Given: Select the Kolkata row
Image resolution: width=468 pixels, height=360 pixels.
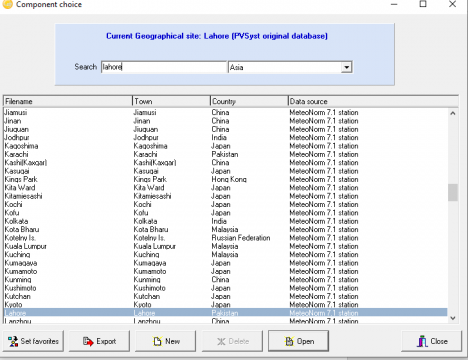Looking at the screenshot, I should coord(225,221).
